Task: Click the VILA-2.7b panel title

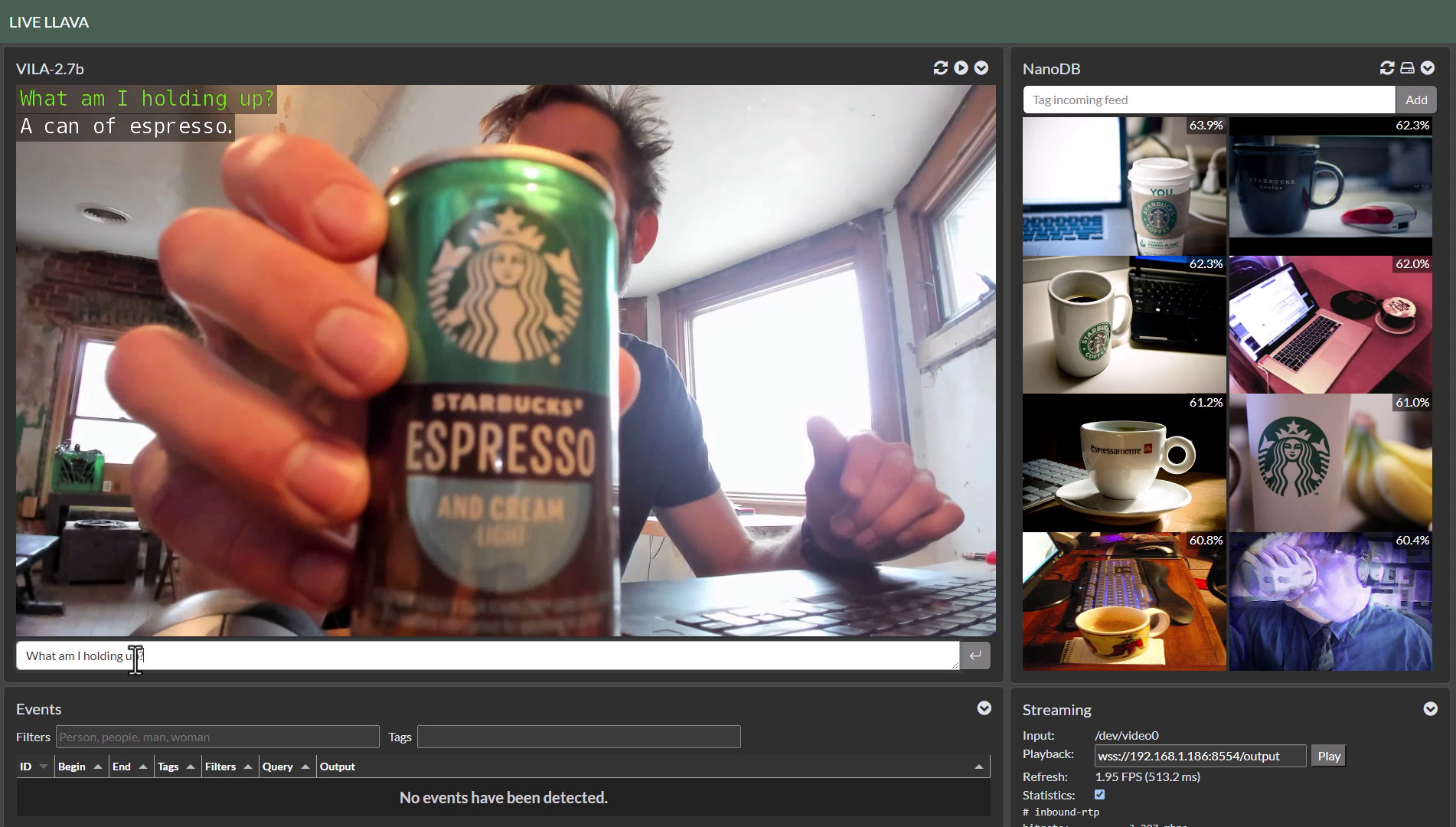Action: tap(50, 69)
